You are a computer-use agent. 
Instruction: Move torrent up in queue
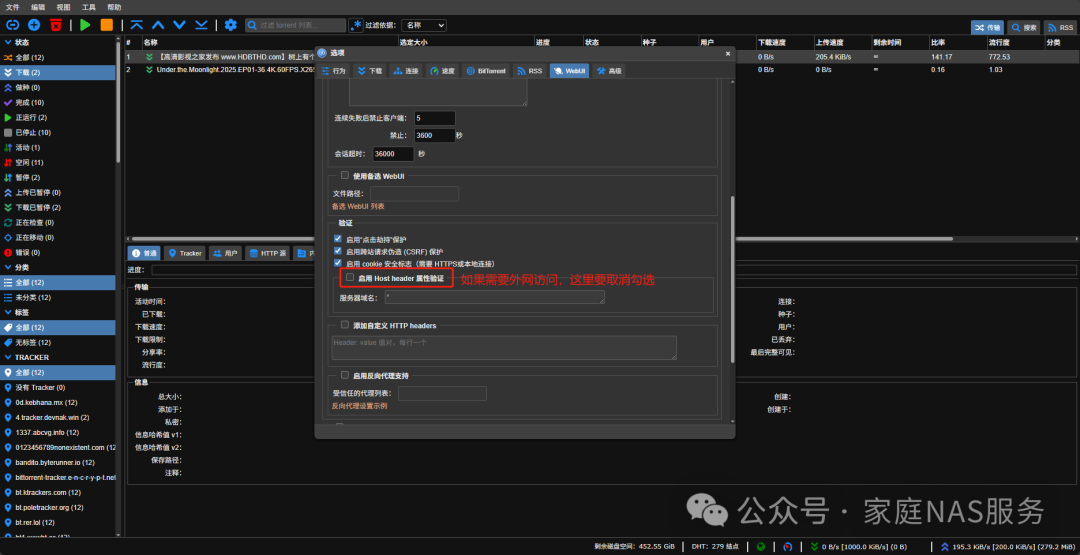158,25
